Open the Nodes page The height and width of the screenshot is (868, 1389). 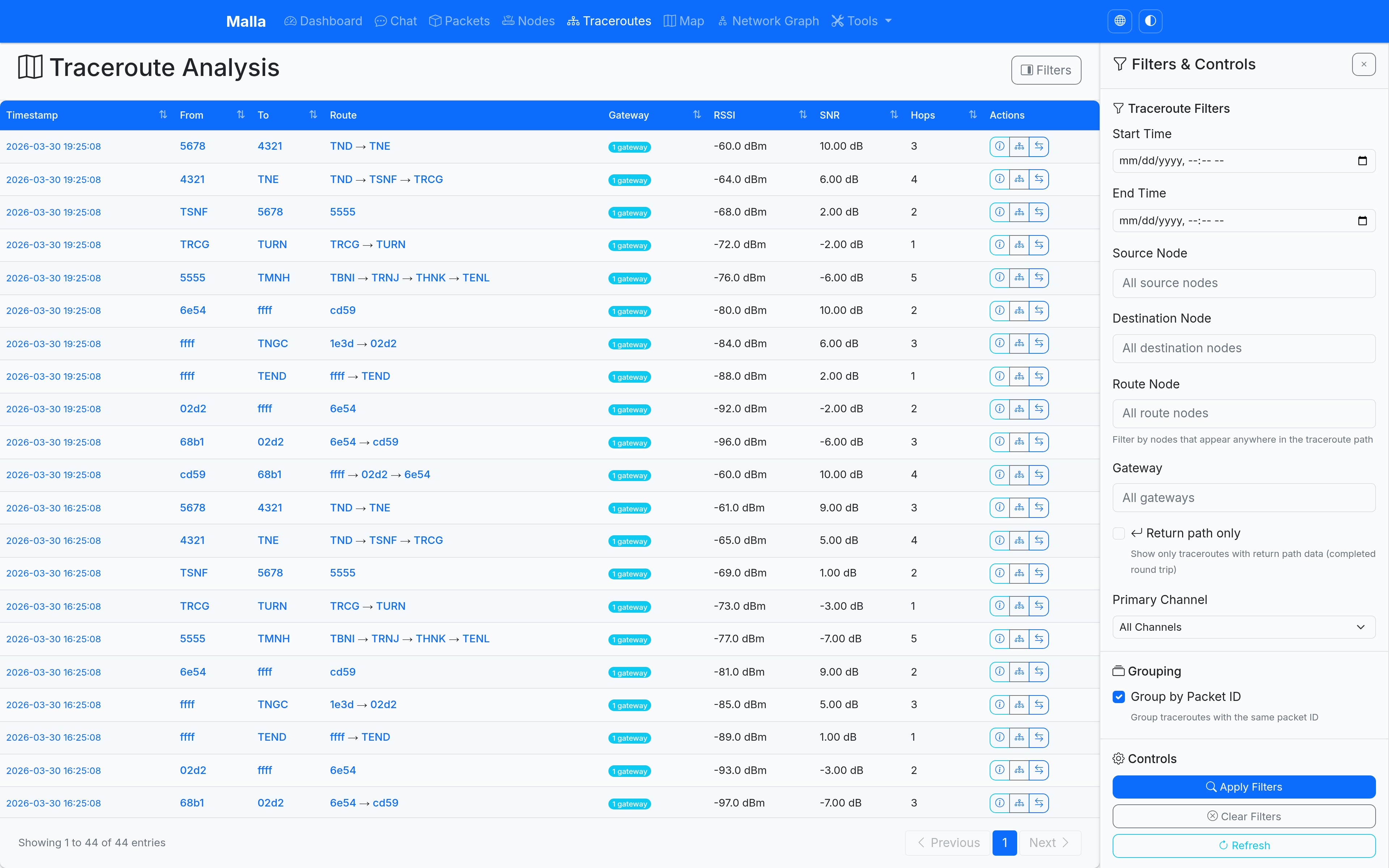click(x=528, y=21)
